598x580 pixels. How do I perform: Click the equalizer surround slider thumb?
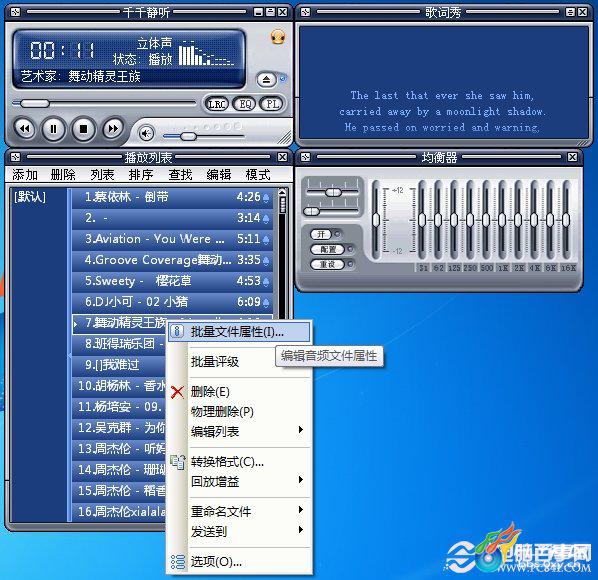pyautogui.click(x=312, y=211)
